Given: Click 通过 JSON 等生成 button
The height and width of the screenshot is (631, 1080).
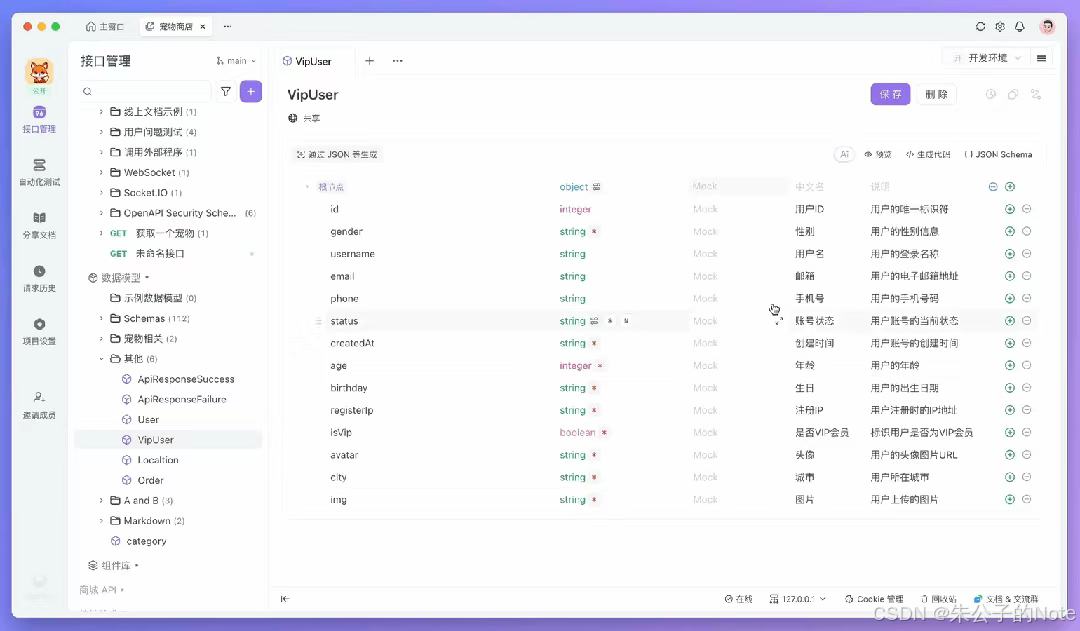Looking at the screenshot, I should (336, 154).
